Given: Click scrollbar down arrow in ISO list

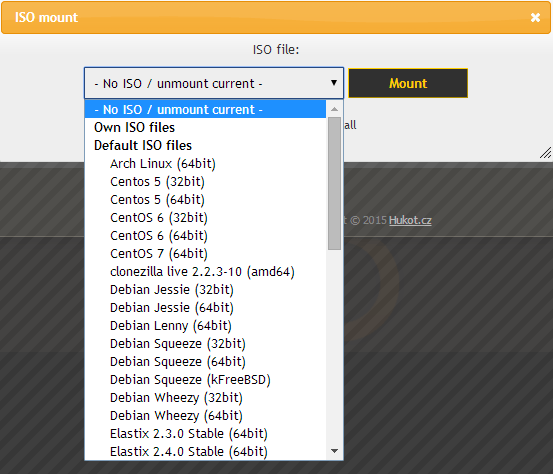Looking at the screenshot, I should click(x=334, y=451).
